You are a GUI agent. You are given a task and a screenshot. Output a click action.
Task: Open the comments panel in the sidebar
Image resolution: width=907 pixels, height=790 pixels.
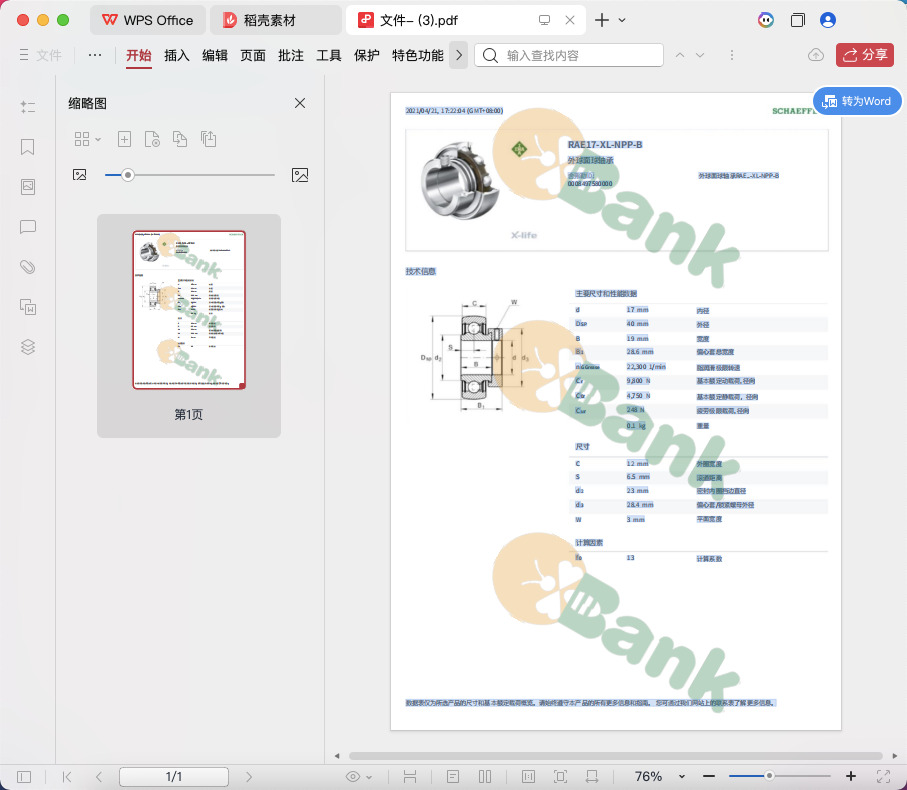(28, 227)
